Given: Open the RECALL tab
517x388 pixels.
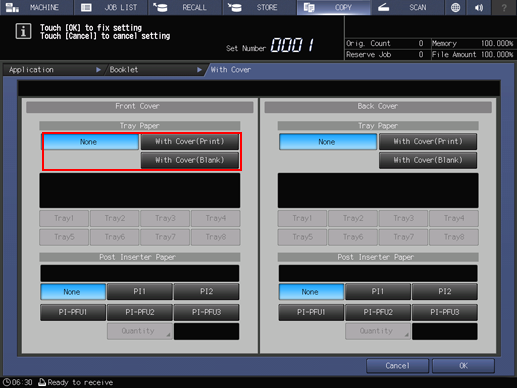Looking at the screenshot, I should pos(185,7).
